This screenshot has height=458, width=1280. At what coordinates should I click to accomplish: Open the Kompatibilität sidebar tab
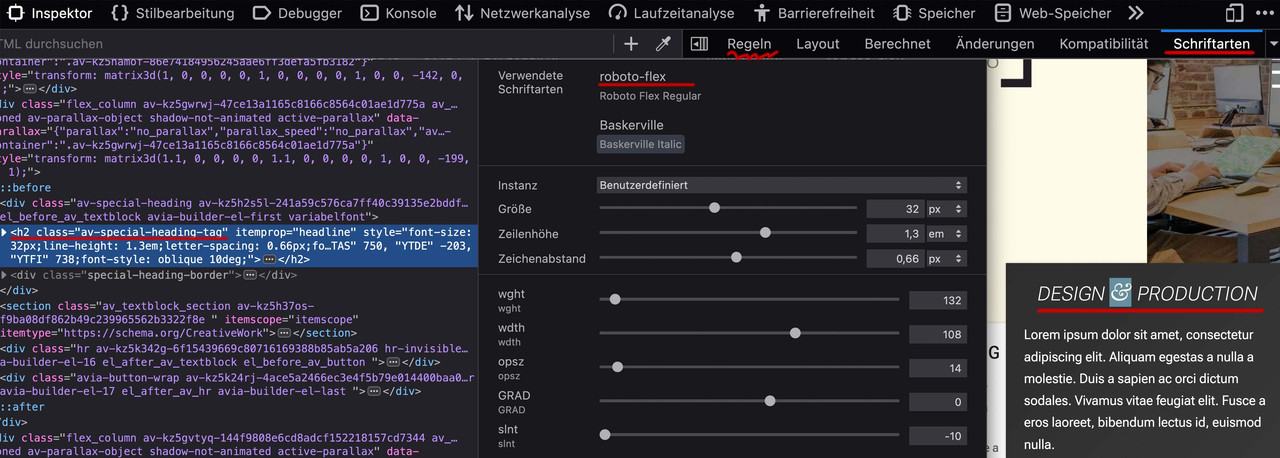coord(1104,44)
